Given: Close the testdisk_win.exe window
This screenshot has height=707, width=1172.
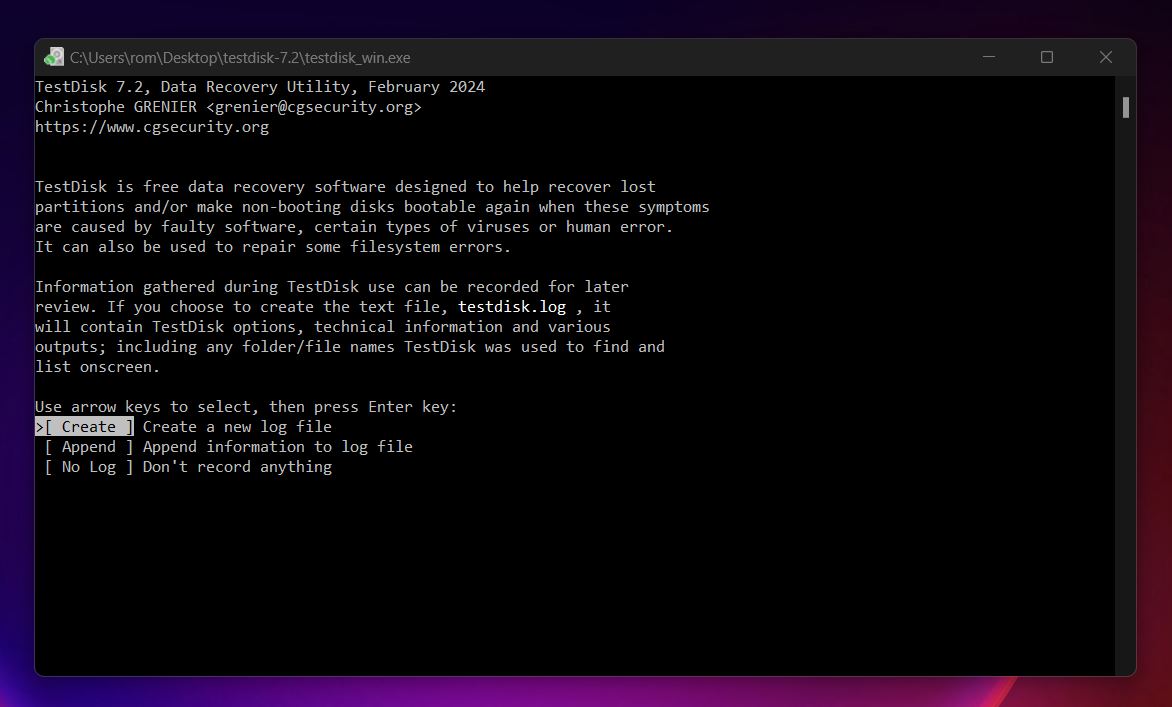Looking at the screenshot, I should [1106, 58].
